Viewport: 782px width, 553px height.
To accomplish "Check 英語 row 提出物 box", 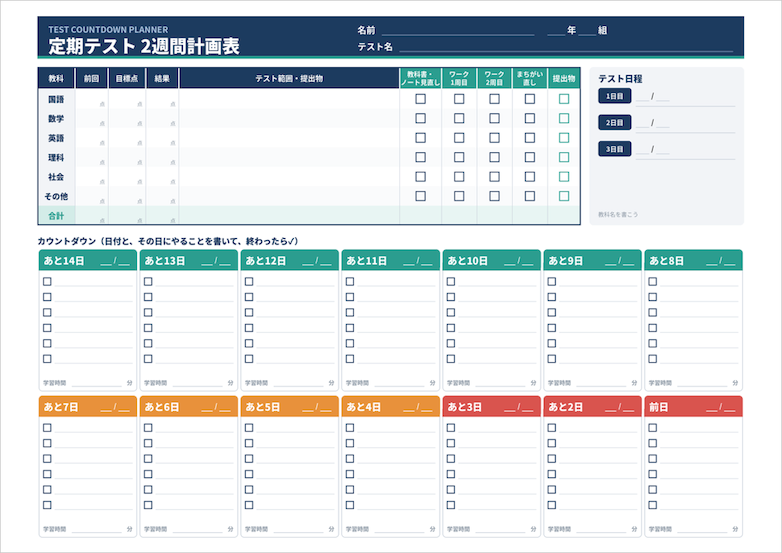I will coord(564,138).
